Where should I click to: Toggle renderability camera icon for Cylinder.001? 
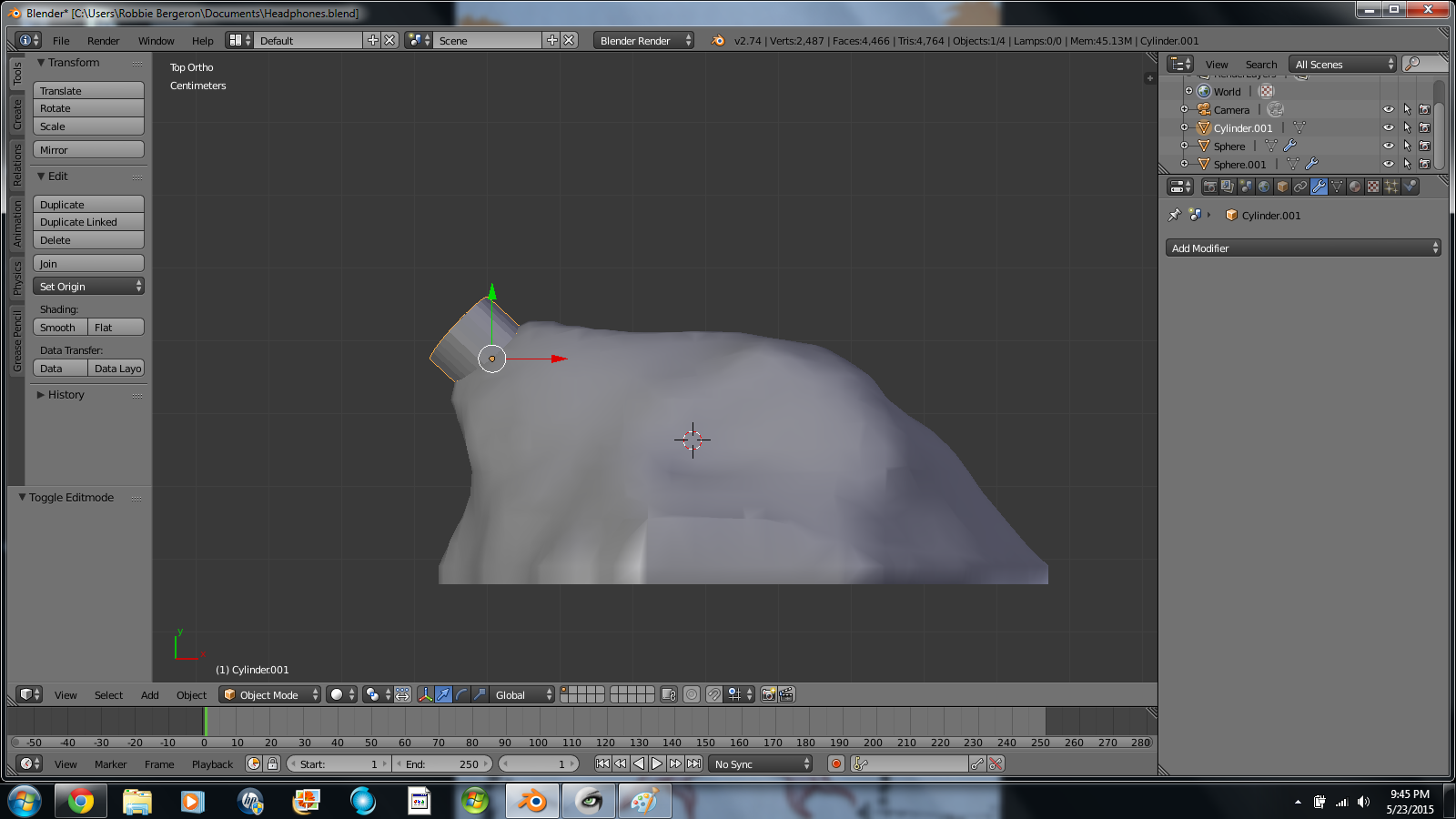[1425, 127]
